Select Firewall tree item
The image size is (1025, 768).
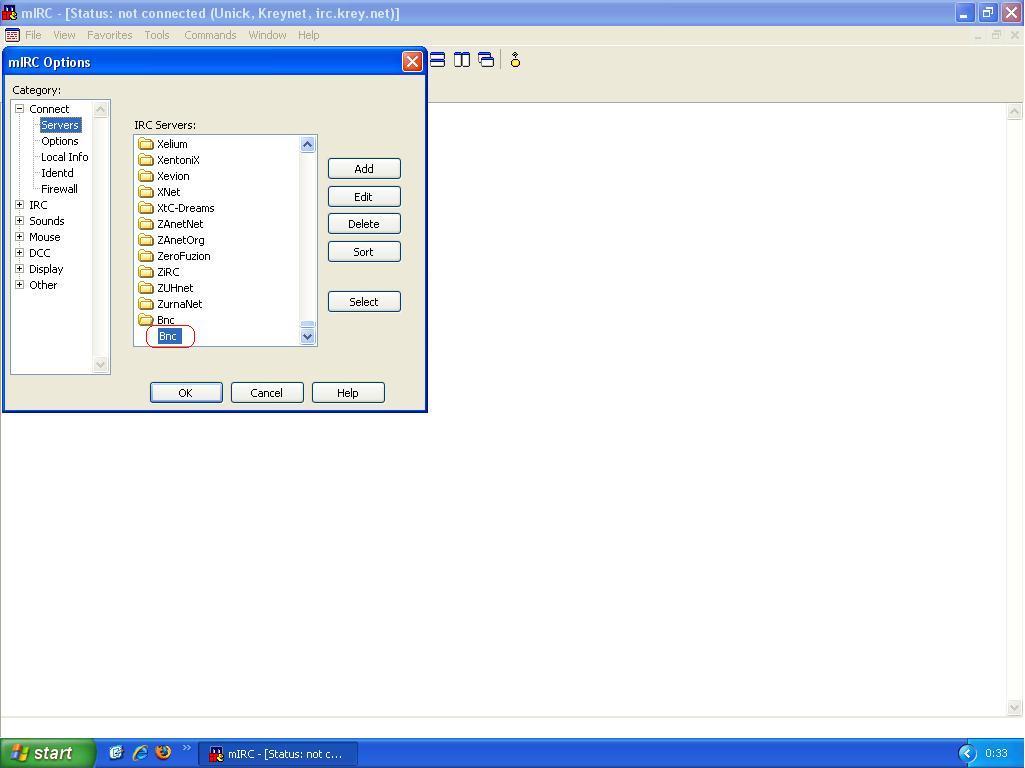59,189
